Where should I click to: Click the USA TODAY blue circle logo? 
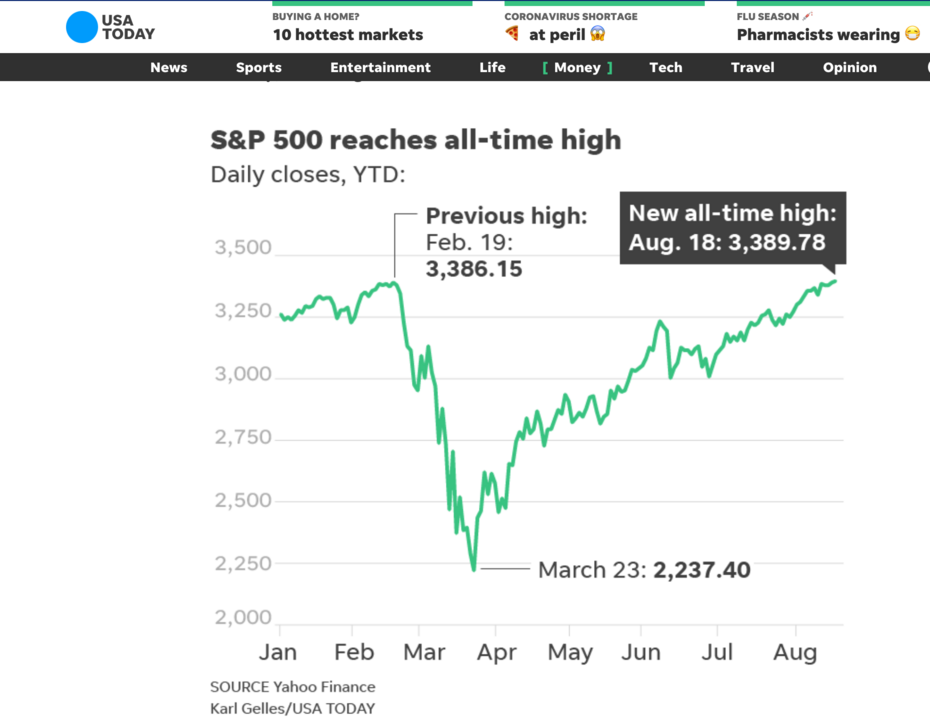click(x=82, y=27)
